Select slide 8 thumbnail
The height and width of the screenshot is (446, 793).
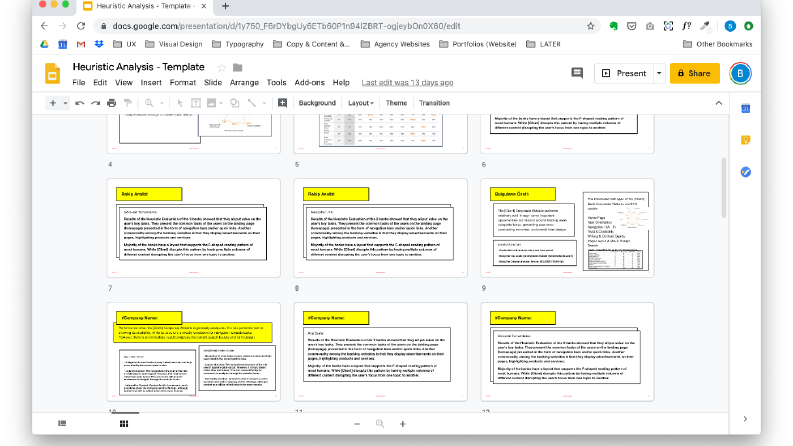pos(380,228)
